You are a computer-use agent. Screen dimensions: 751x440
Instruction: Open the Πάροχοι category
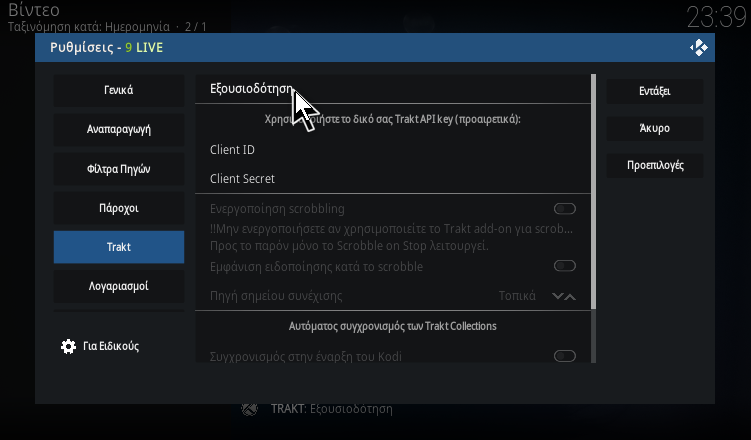(x=119, y=208)
